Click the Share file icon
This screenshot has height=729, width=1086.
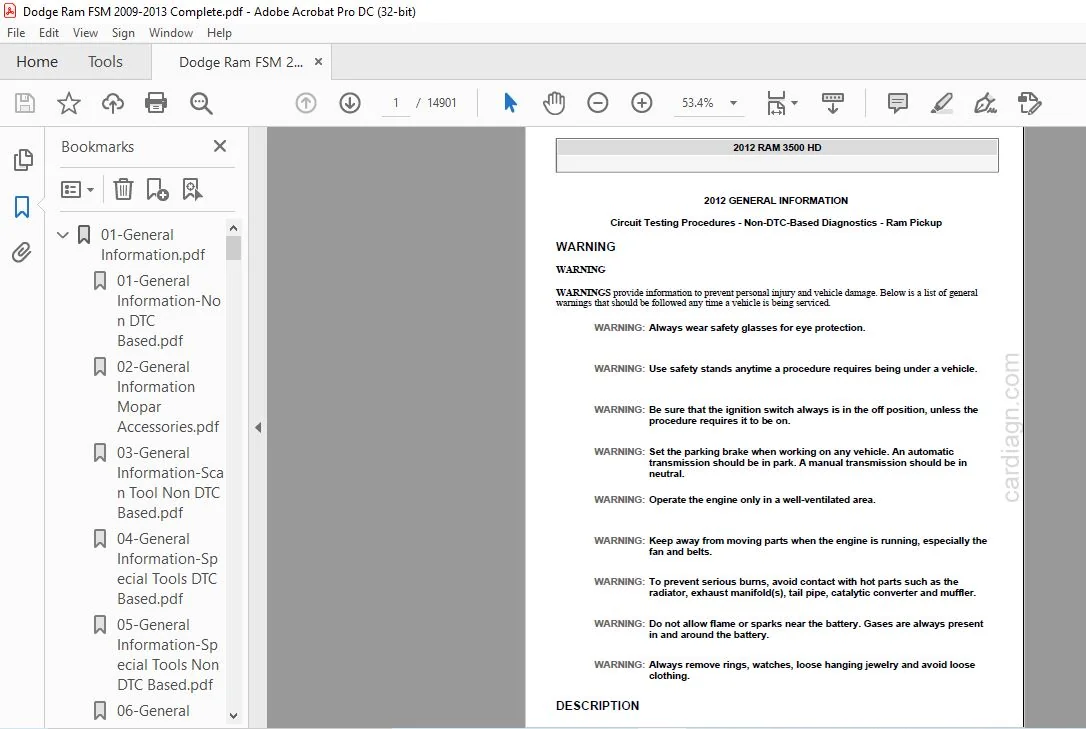[x=1029, y=103]
